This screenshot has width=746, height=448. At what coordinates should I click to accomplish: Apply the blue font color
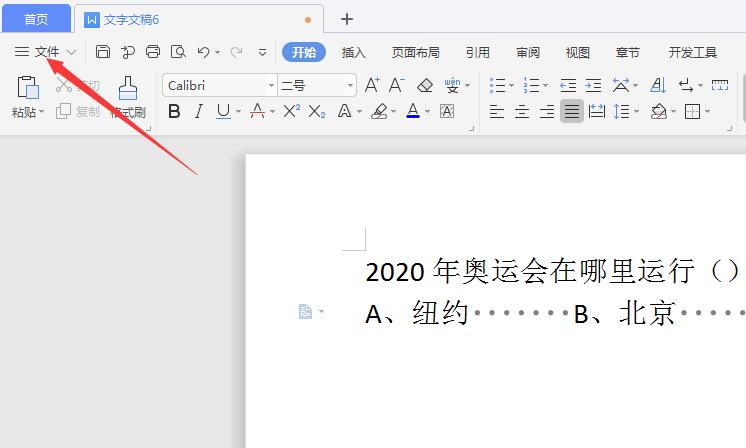(x=413, y=111)
